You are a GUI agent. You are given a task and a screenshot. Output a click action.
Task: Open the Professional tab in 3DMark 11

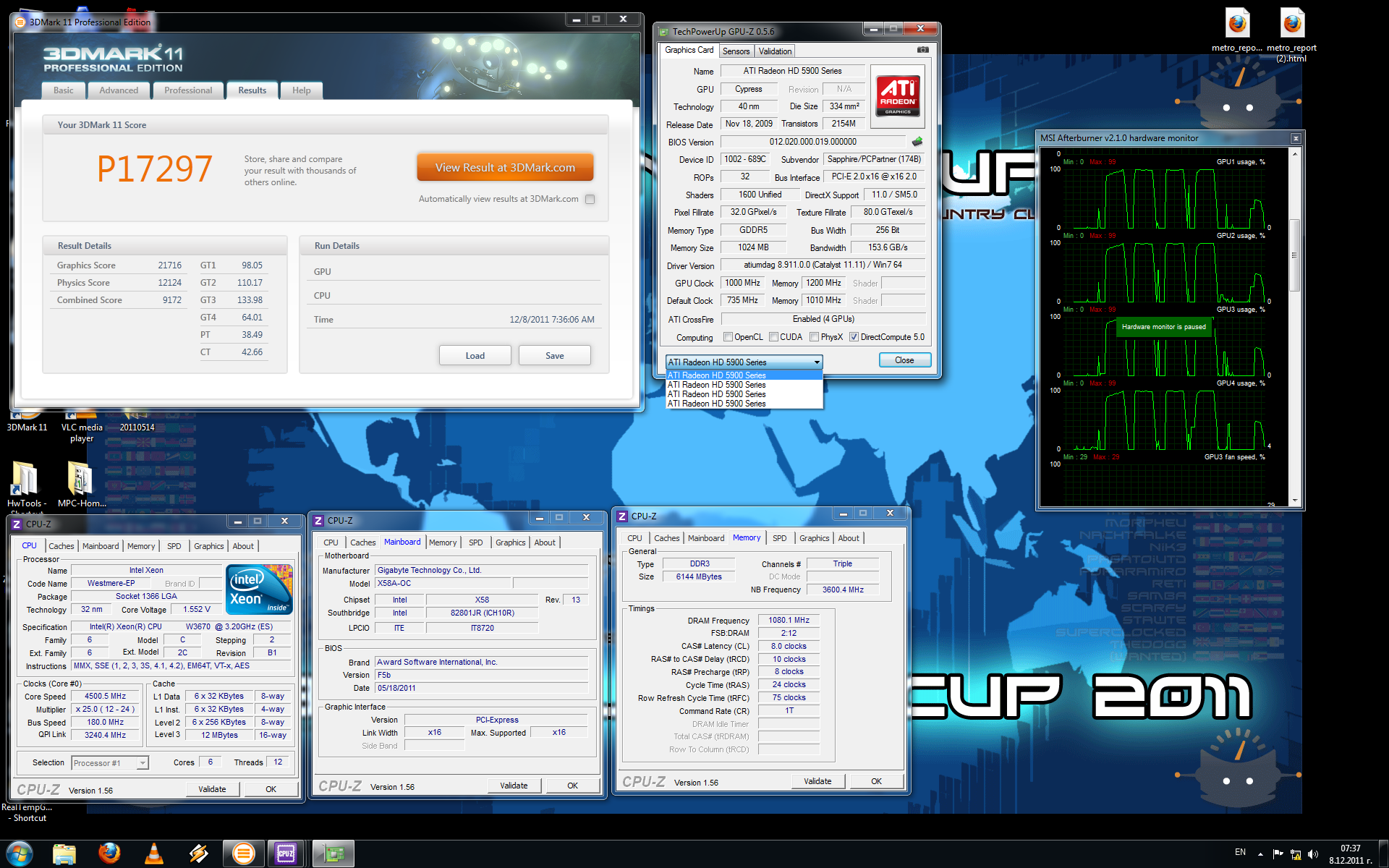click(x=188, y=90)
